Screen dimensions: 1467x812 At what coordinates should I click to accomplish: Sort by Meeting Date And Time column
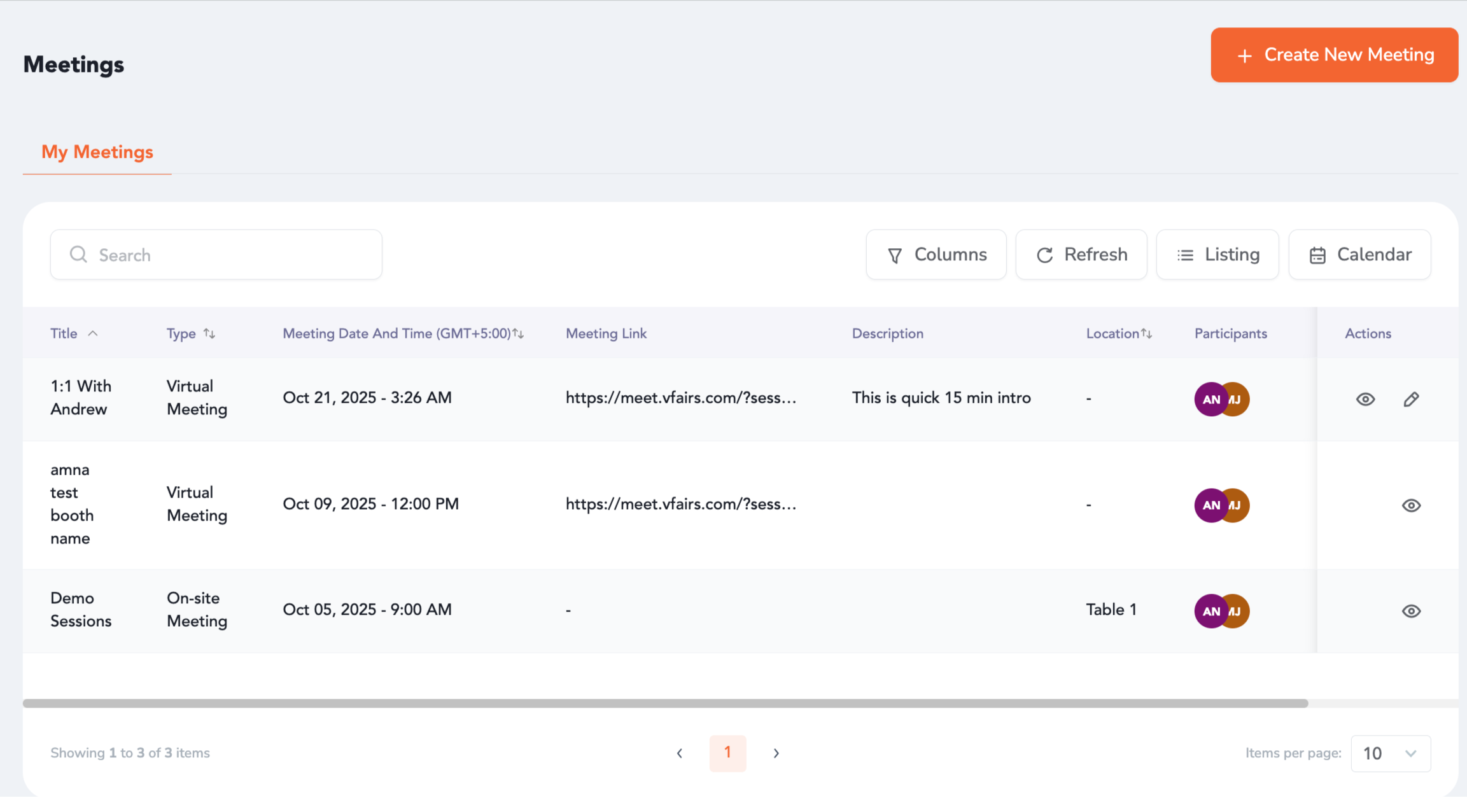coord(518,333)
